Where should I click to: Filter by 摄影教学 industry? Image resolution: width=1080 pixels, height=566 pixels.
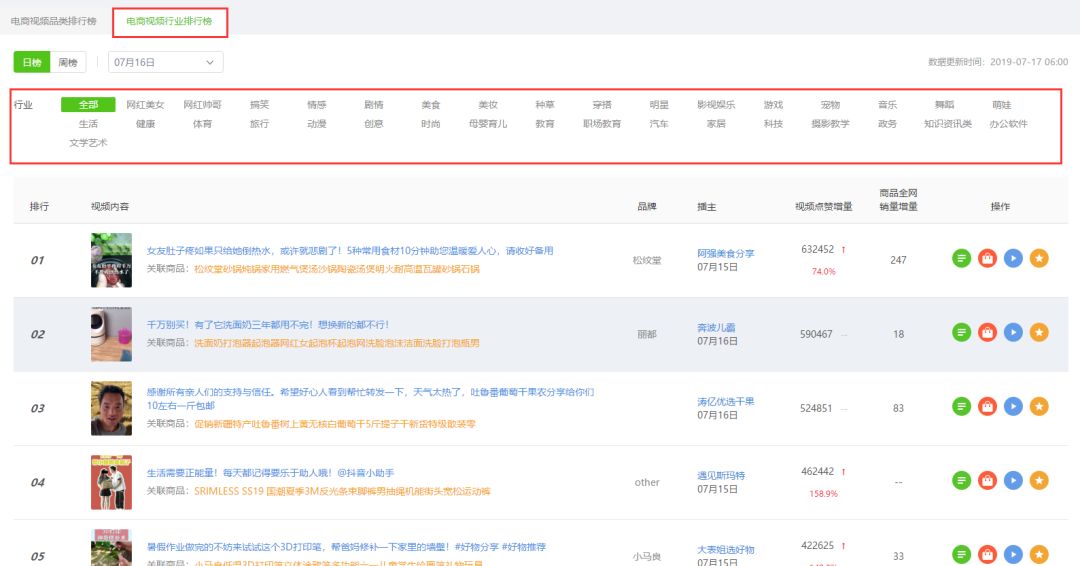(x=831, y=124)
